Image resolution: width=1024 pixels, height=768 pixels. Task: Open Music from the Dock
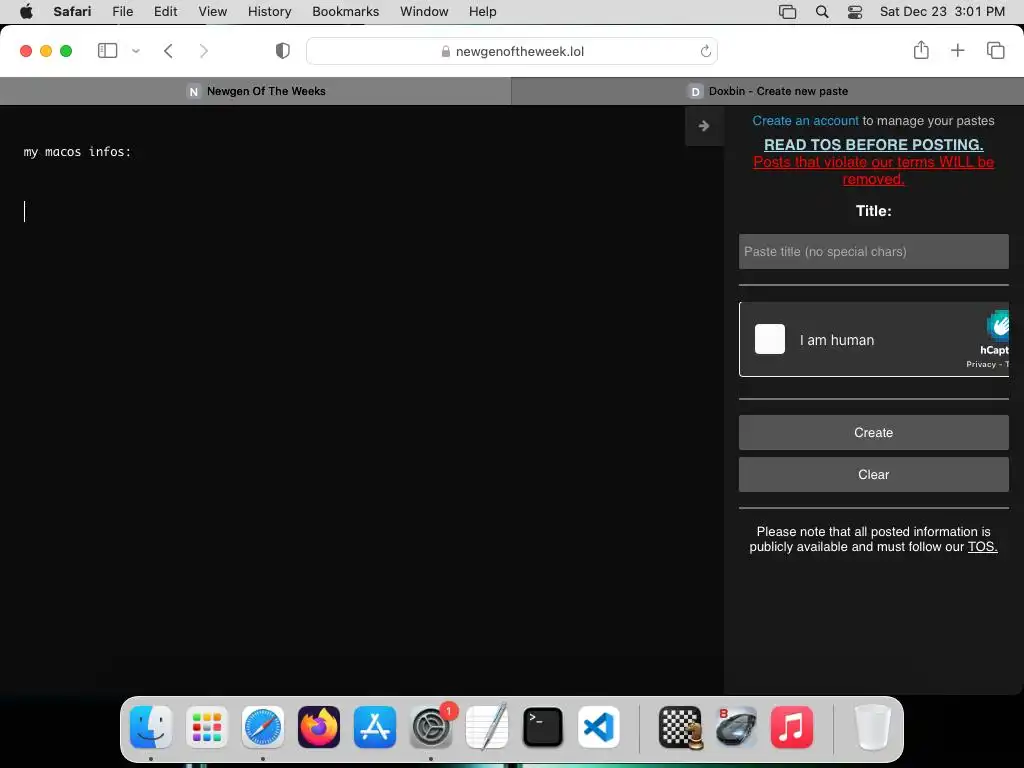pyautogui.click(x=792, y=727)
